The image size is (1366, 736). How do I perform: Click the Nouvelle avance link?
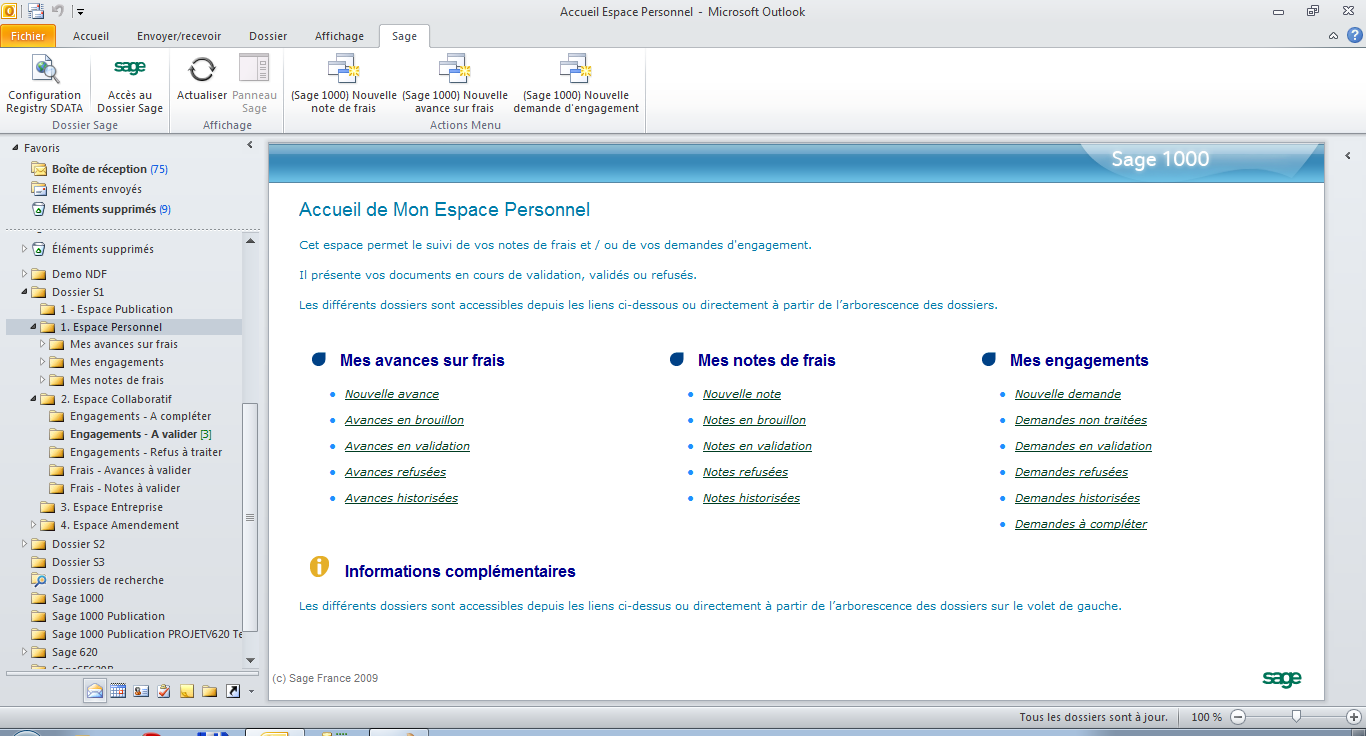point(392,394)
